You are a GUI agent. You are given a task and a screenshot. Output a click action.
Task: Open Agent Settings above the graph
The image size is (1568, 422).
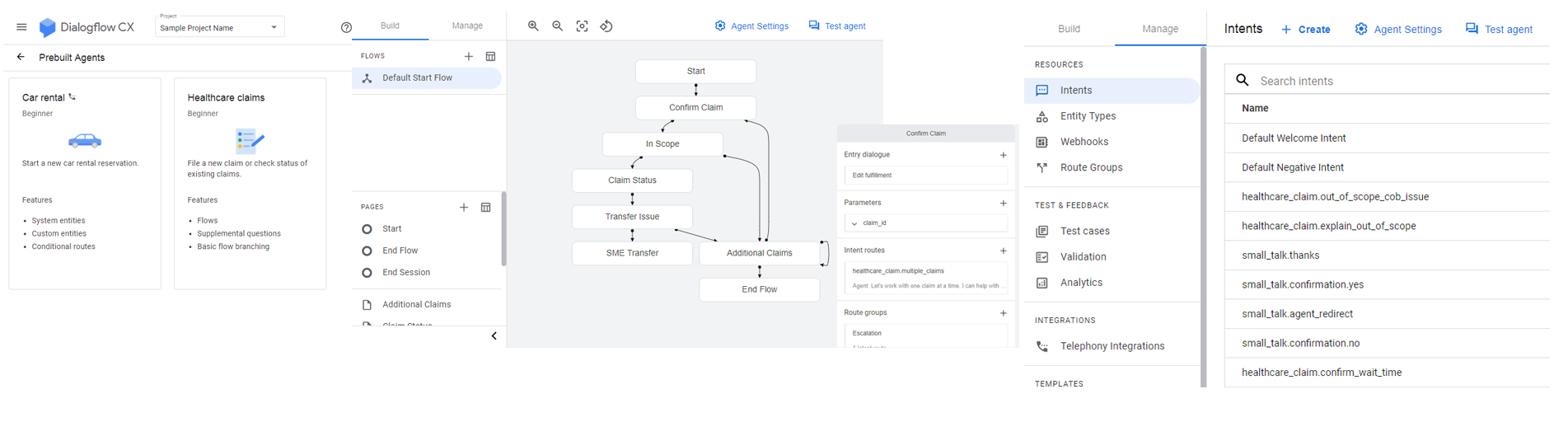click(751, 26)
